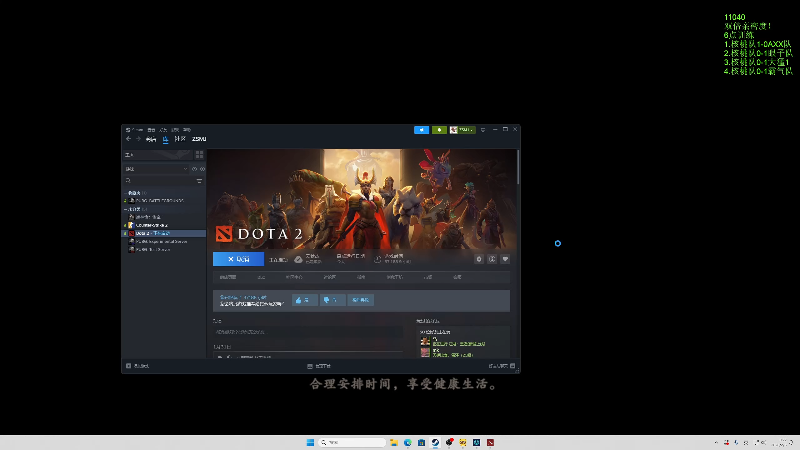Image resolution: width=800 pixels, height=450 pixels.
Task: Click the later button in review prompt
Action: [361, 300]
